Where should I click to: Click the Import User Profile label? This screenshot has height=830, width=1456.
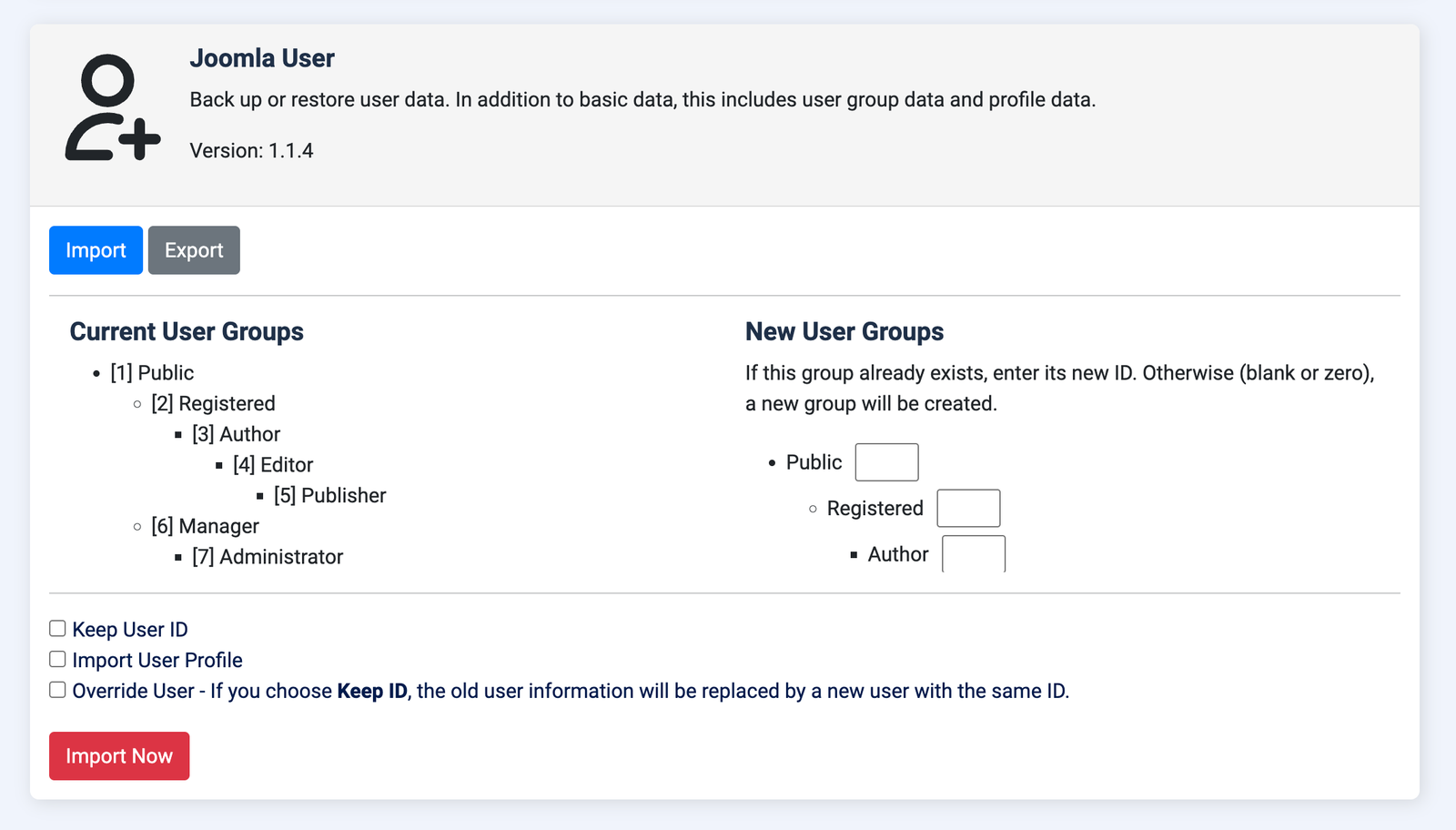click(x=157, y=660)
